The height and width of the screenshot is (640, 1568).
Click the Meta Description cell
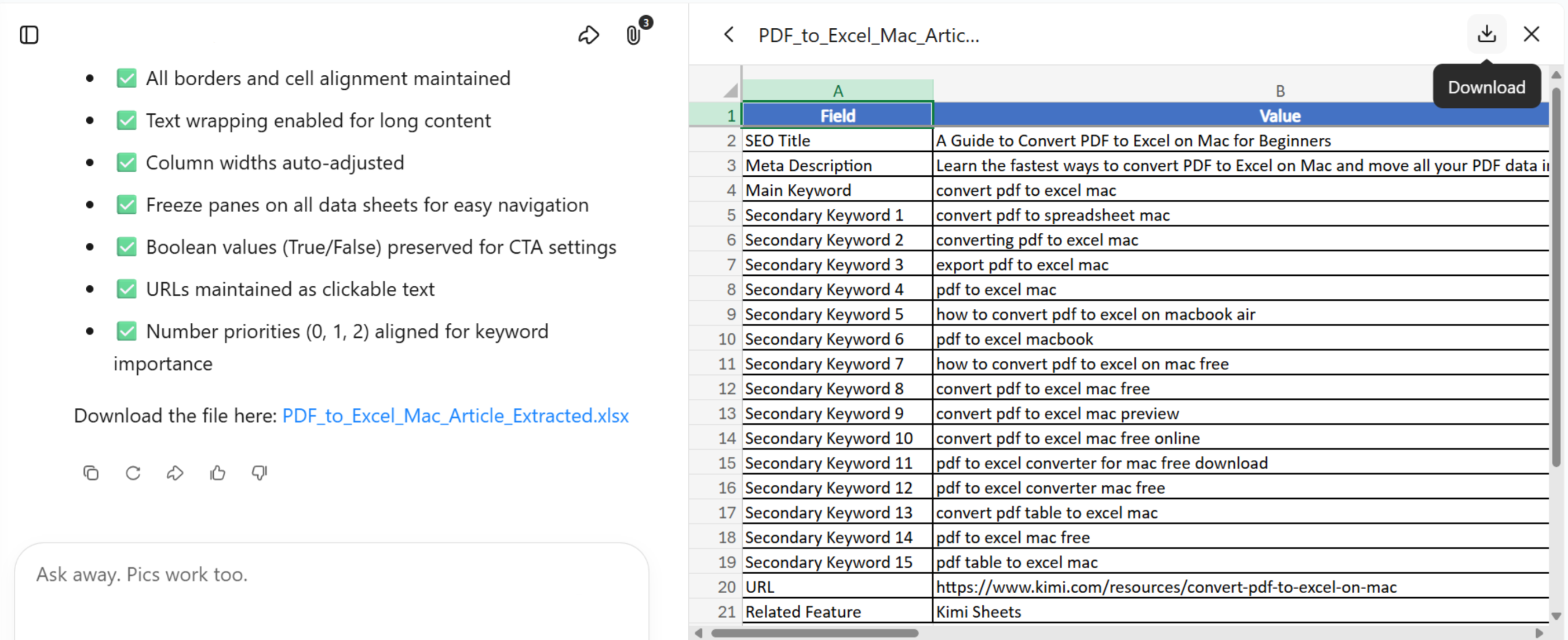pyautogui.click(x=837, y=166)
